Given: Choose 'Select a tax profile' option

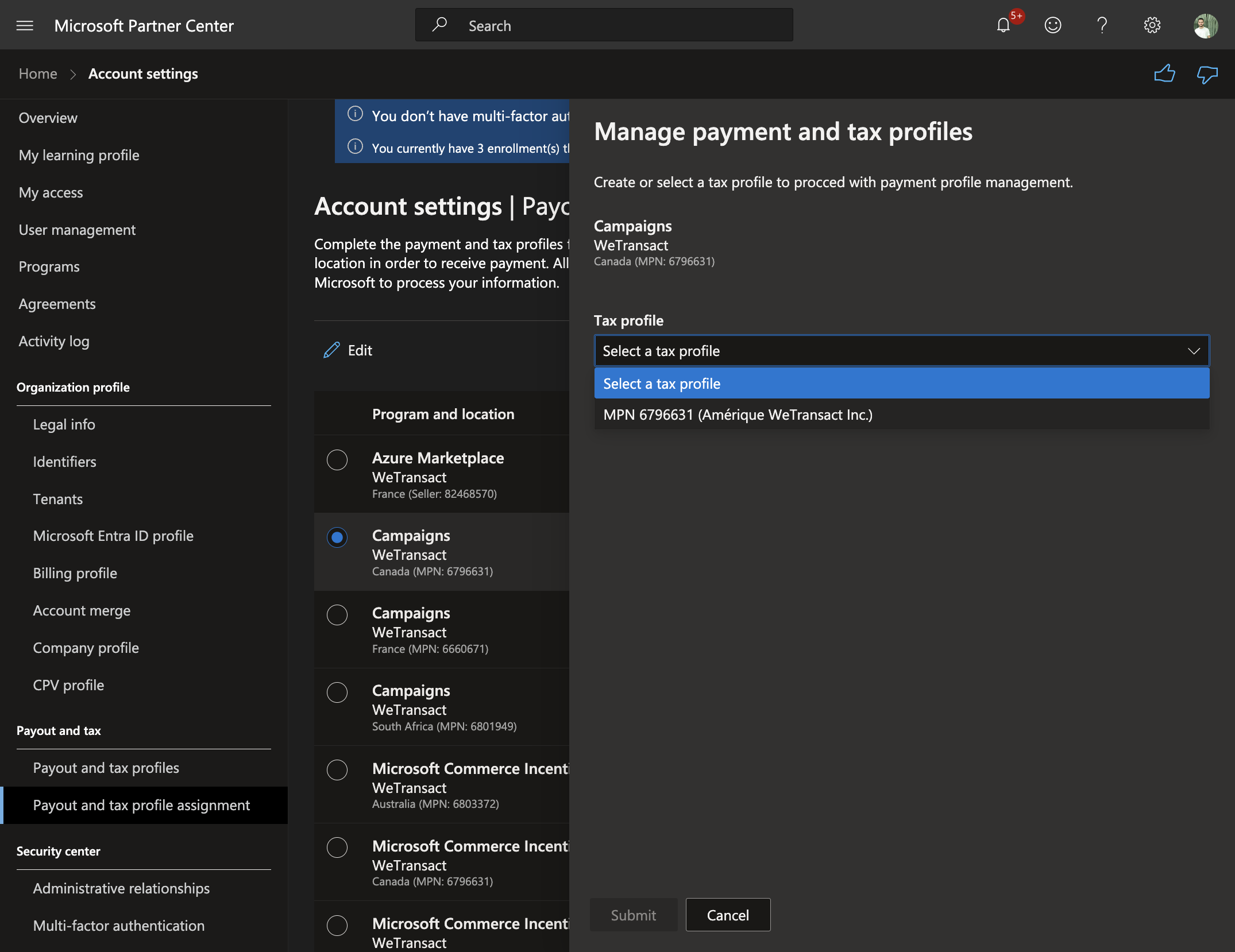Looking at the screenshot, I should coord(902,384).
